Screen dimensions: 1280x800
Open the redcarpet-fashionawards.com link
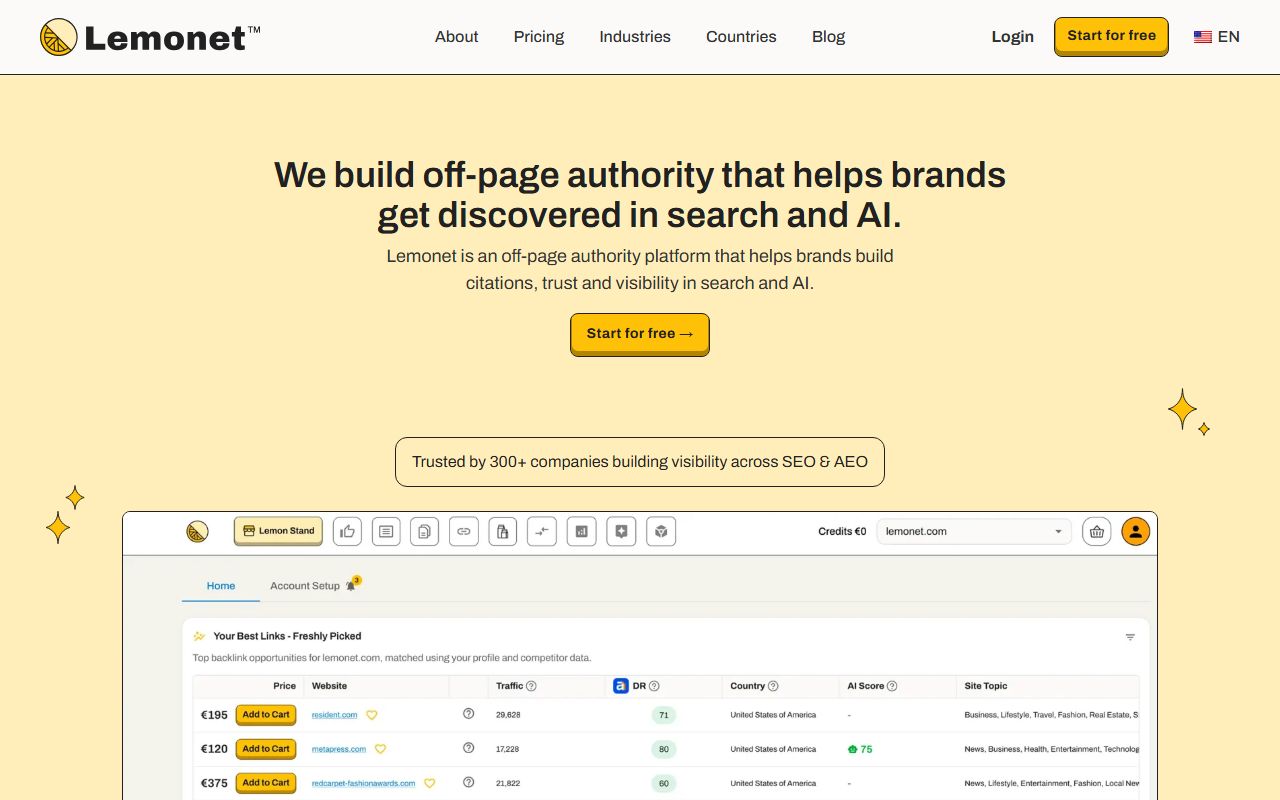coord(363,783)
